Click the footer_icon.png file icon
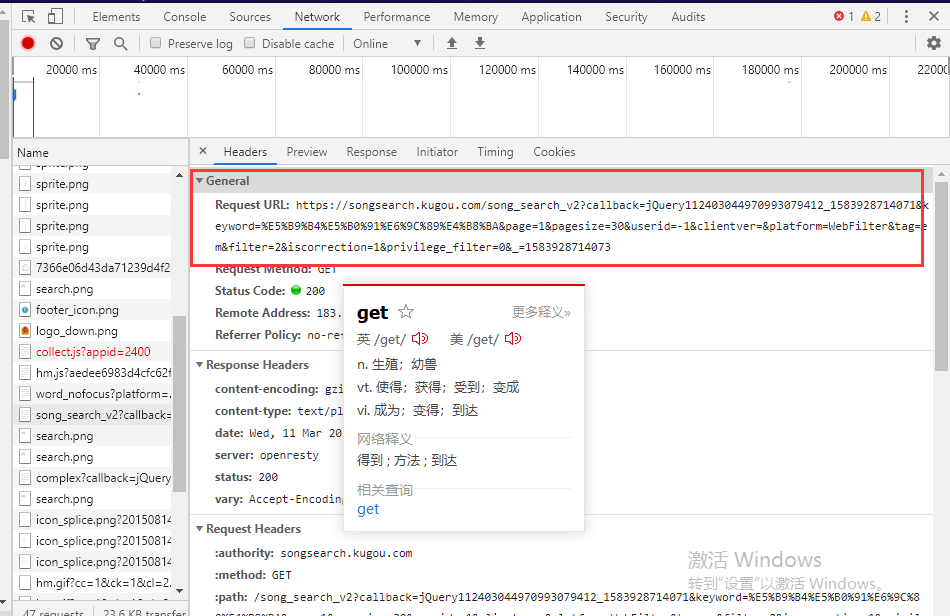The image size is (950, 616). [25, 310]
